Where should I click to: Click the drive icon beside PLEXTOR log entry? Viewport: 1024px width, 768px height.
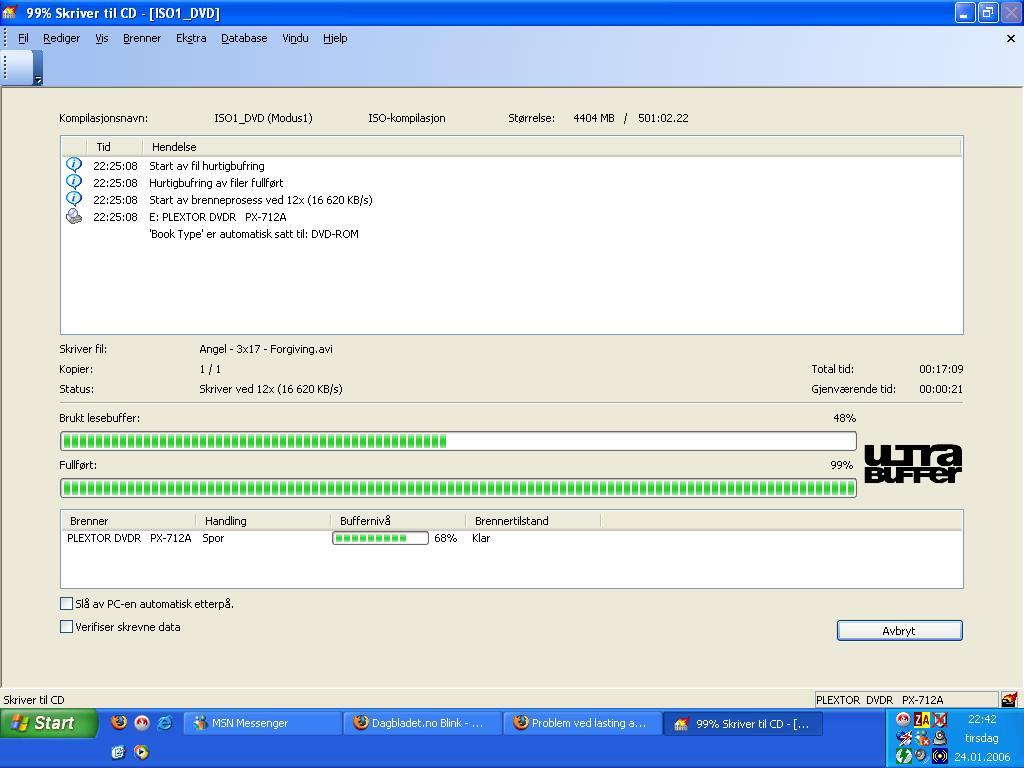tap(74, 216)
